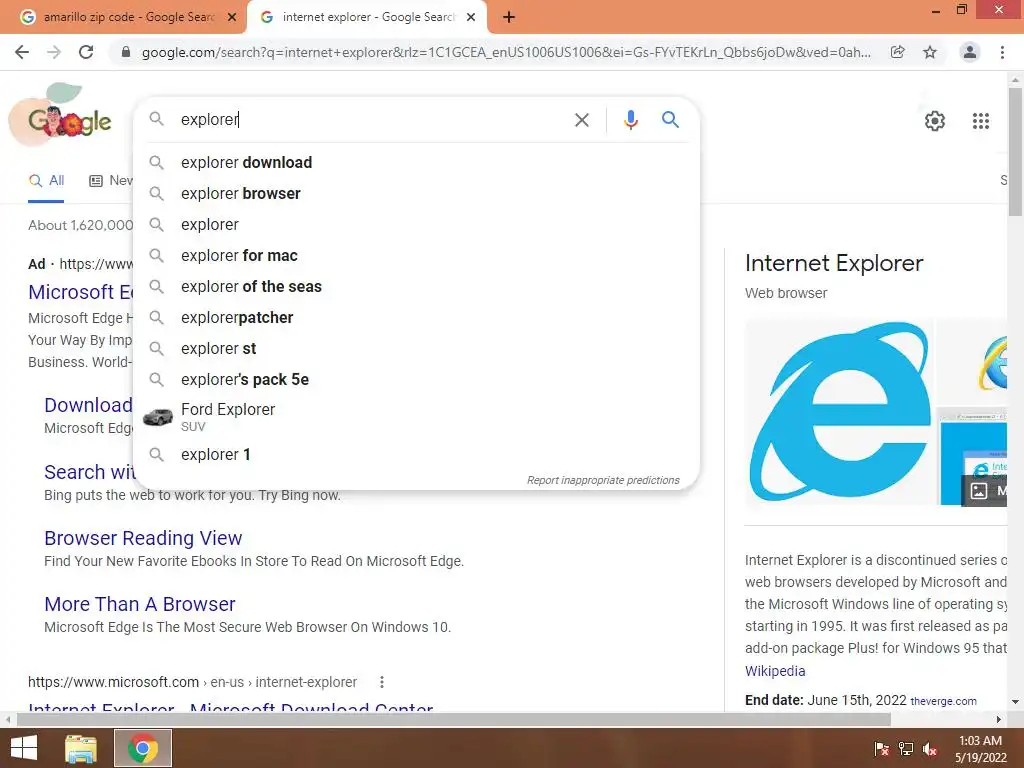
Task: Close the internet explorer search tab
Action: [x=470, y=17]
